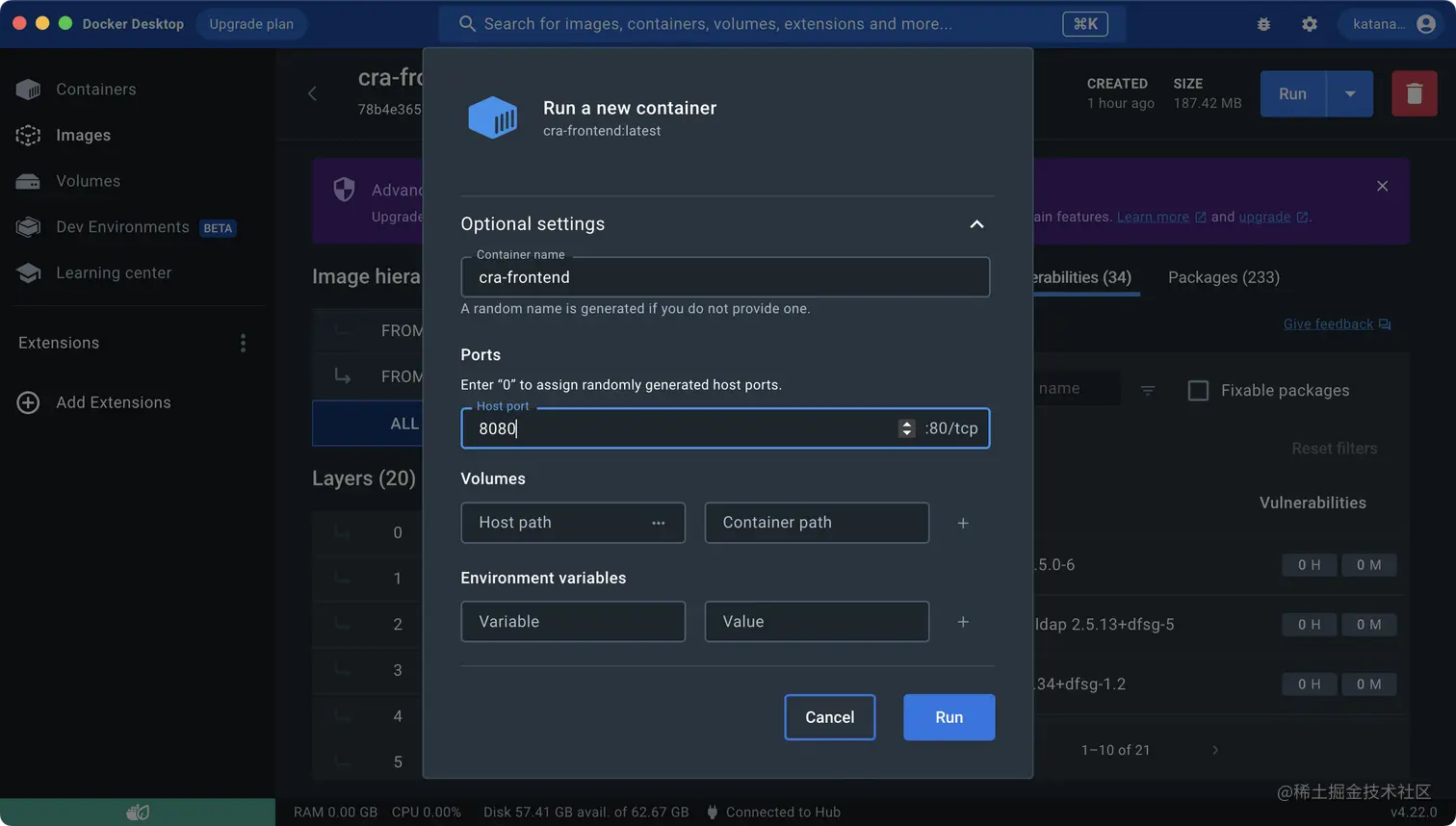Viewport: 1456px width, 826px height.
Task: Click the Images icon in sidebar
Action: point(28,136)
